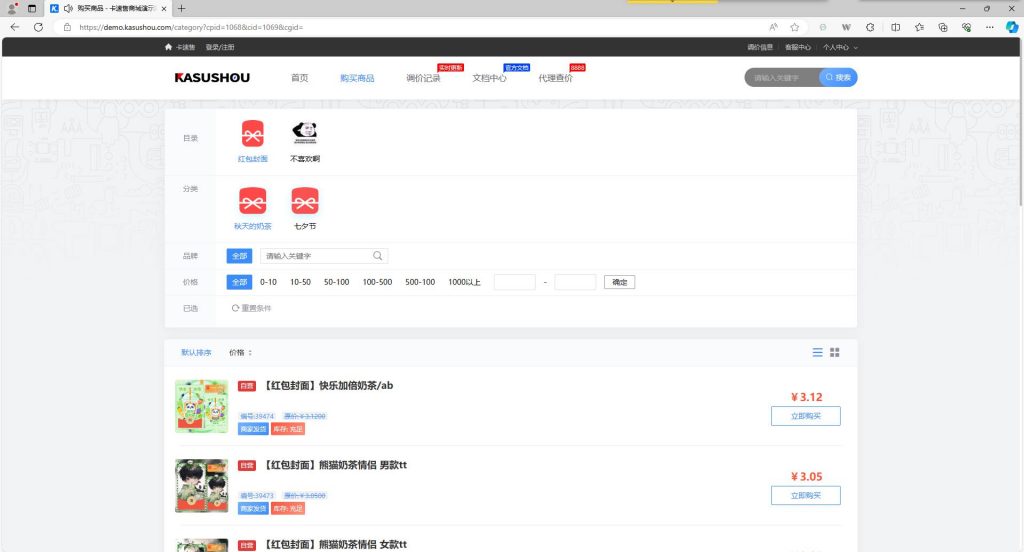This screenshot has width=1024, height=552.
Task: Select the 不喜欢啊 panda directory icon
Action: 305,133
